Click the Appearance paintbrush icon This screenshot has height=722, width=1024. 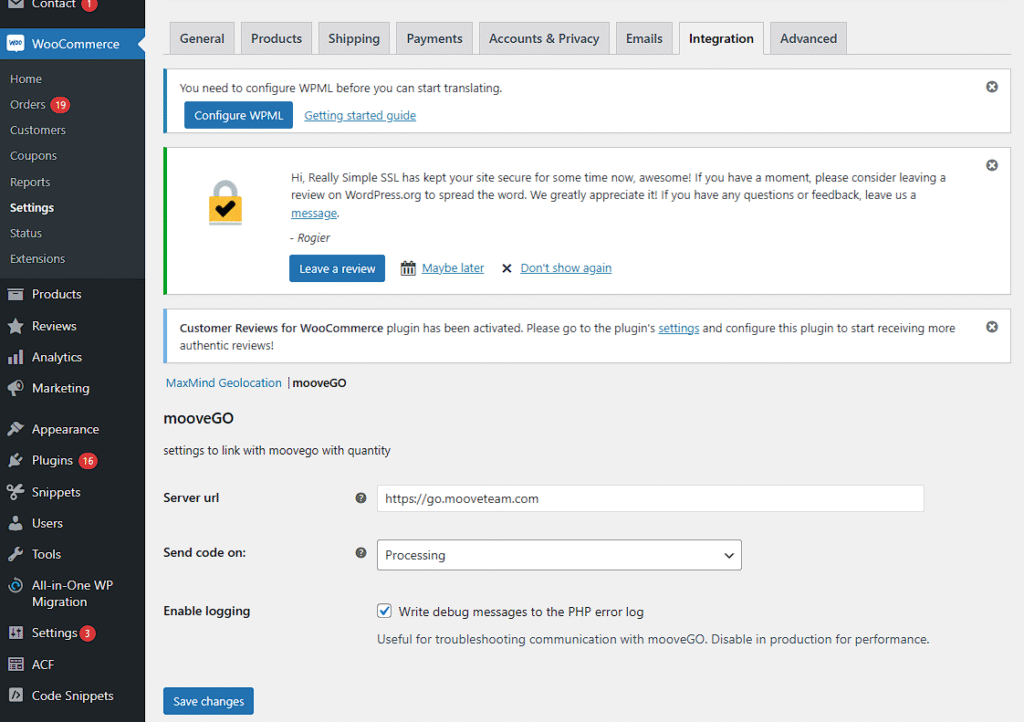click(16, 429)
